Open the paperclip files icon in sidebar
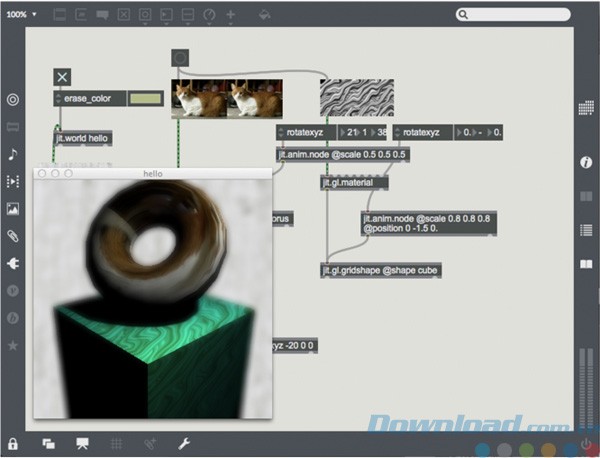Image resolution: width=600 pixels, height=458 pixels. pyautogui.click(x=13, y=236)
